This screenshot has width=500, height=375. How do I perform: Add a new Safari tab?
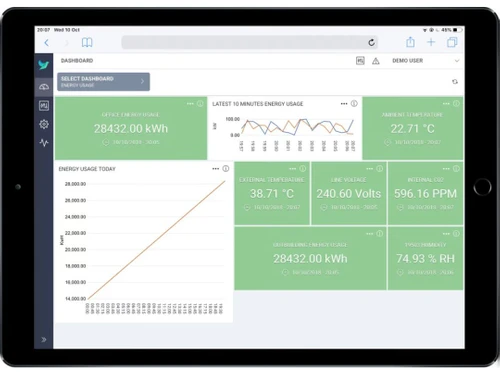[x=431, y=42]
